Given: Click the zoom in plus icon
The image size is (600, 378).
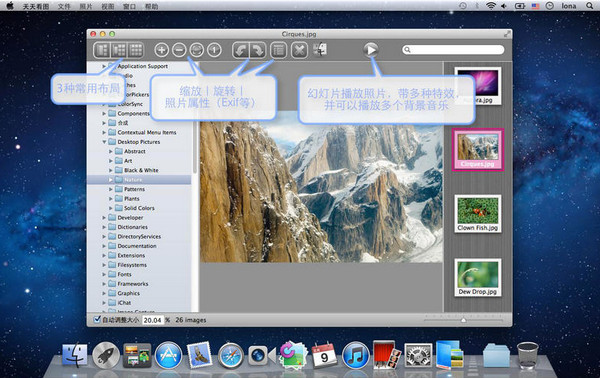Looking at the screenshot, I should [161, 50].
